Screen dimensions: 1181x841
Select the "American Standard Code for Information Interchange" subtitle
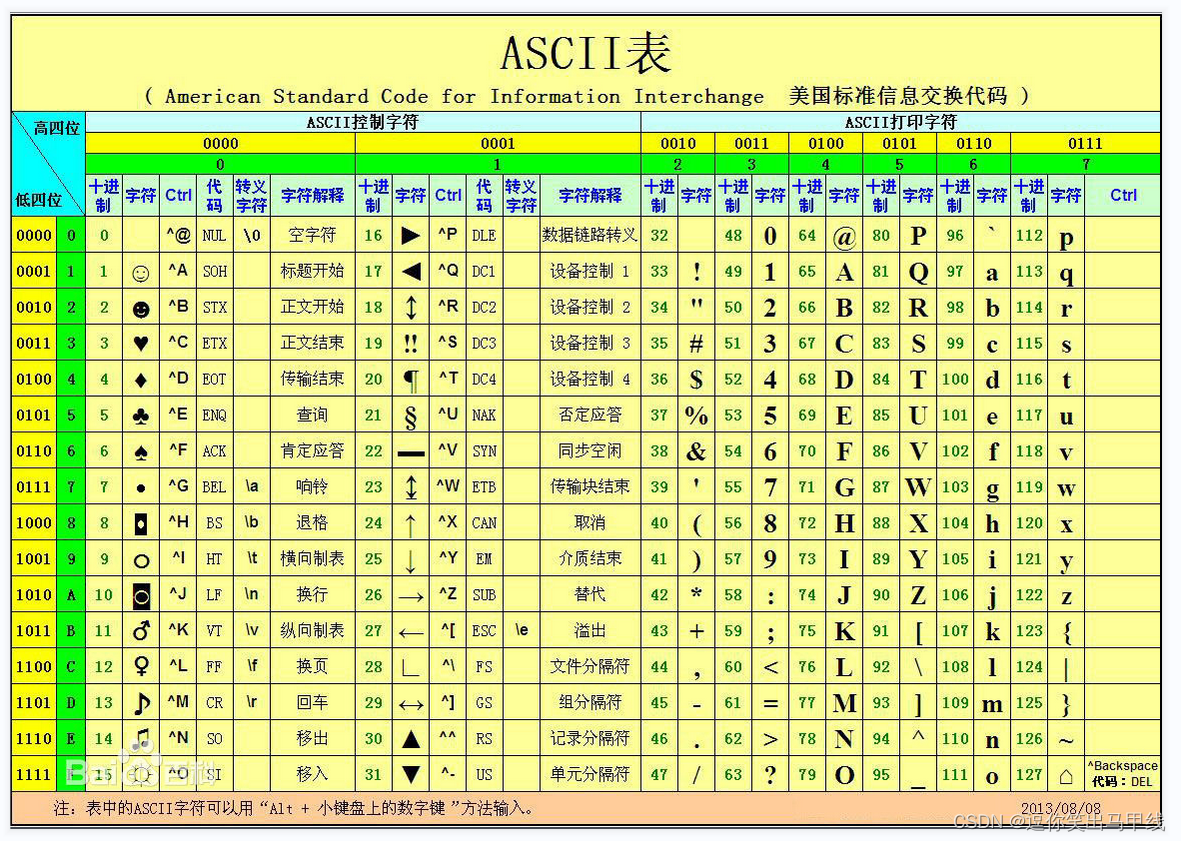point(464,96)
